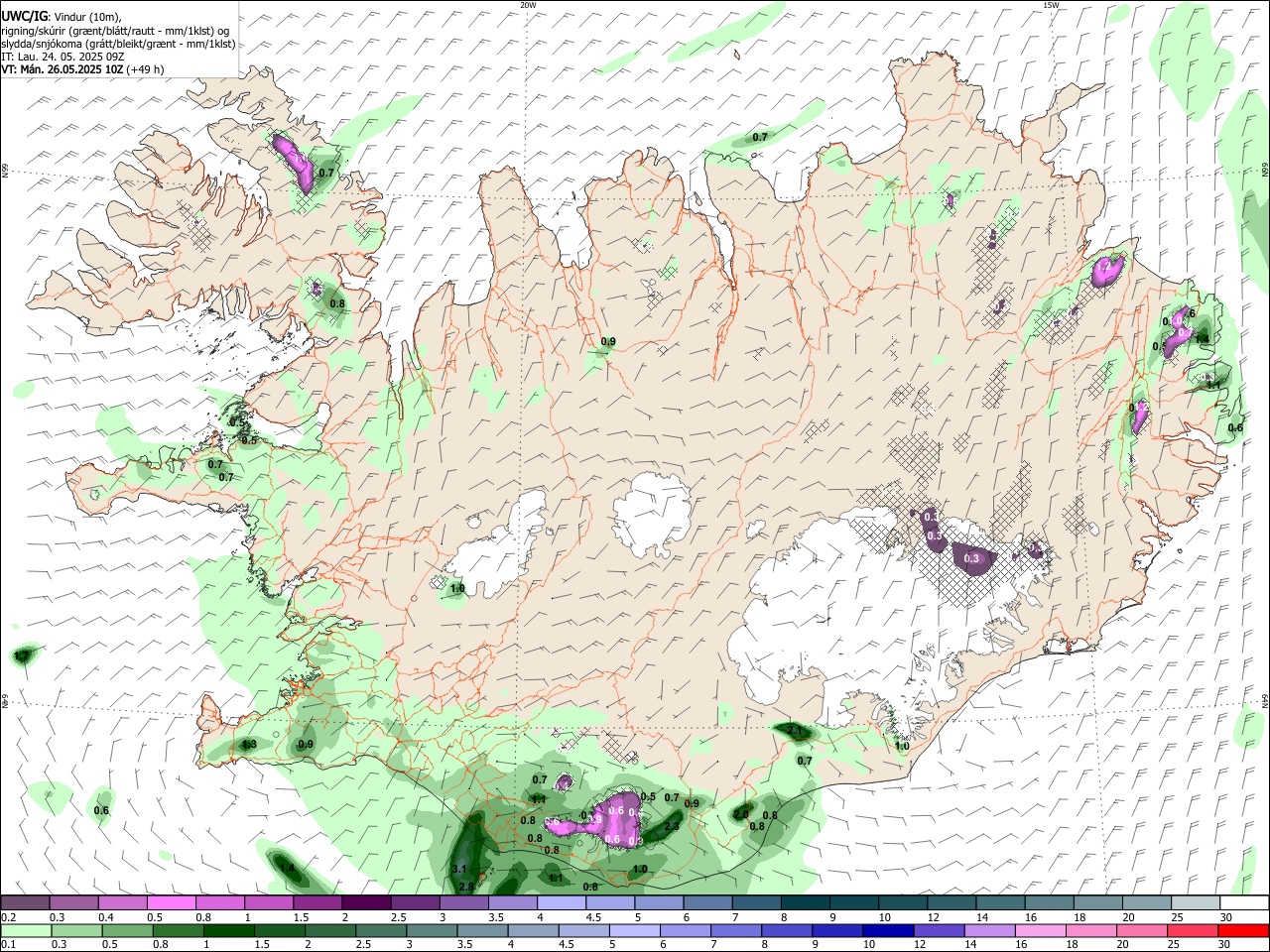
Task: Click the '2.1' precipitation value on the map
Action: click(x=795, y=731)
